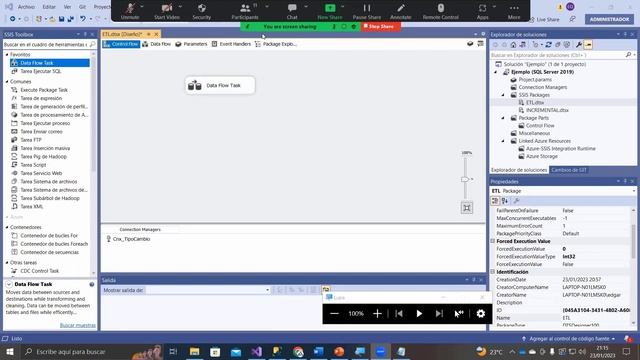Switch to the Control Flow tab
This screenshot has width=640, height=360.
(x=121, y=44)
